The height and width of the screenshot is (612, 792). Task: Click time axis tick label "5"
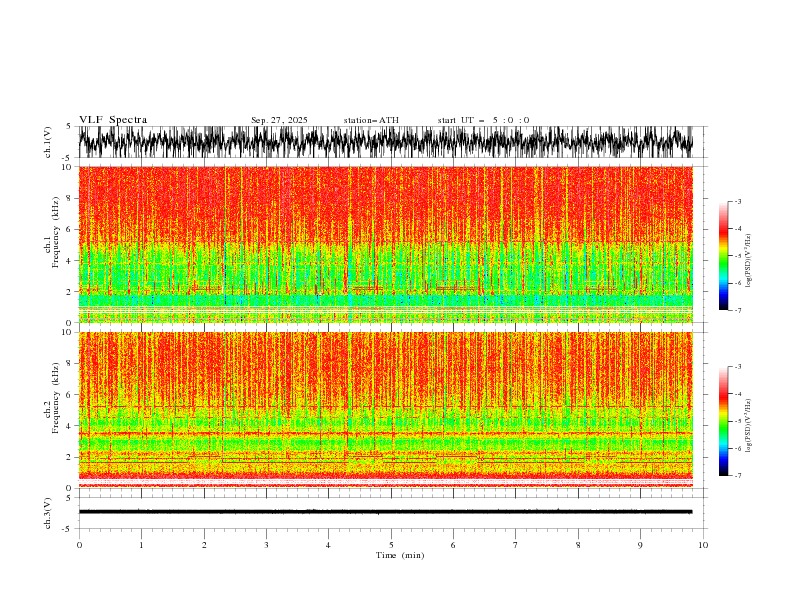point(391,545)
